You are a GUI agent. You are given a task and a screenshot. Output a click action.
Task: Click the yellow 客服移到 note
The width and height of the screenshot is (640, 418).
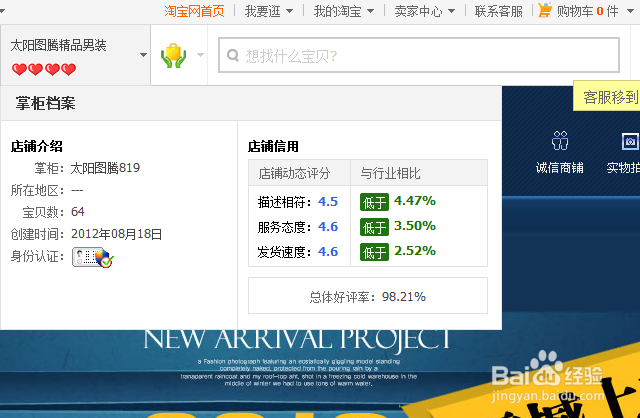[607, 96]
